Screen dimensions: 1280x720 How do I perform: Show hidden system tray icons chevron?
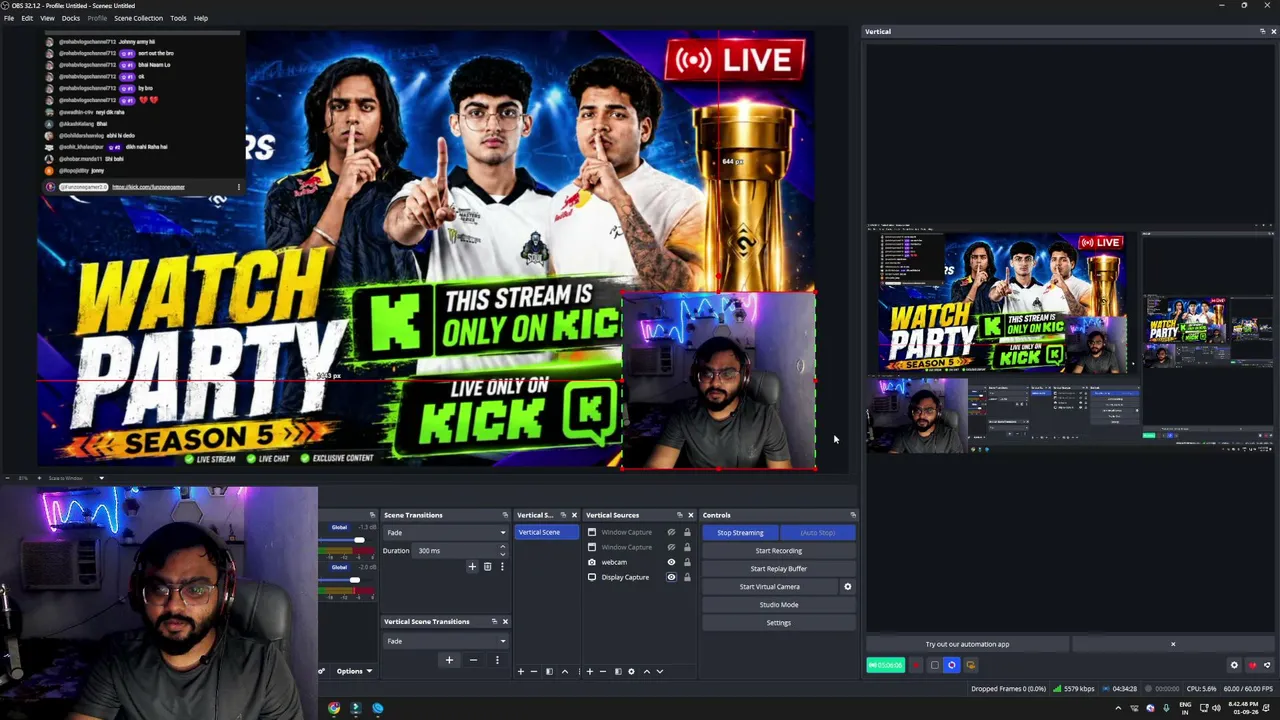point(1118,708)
